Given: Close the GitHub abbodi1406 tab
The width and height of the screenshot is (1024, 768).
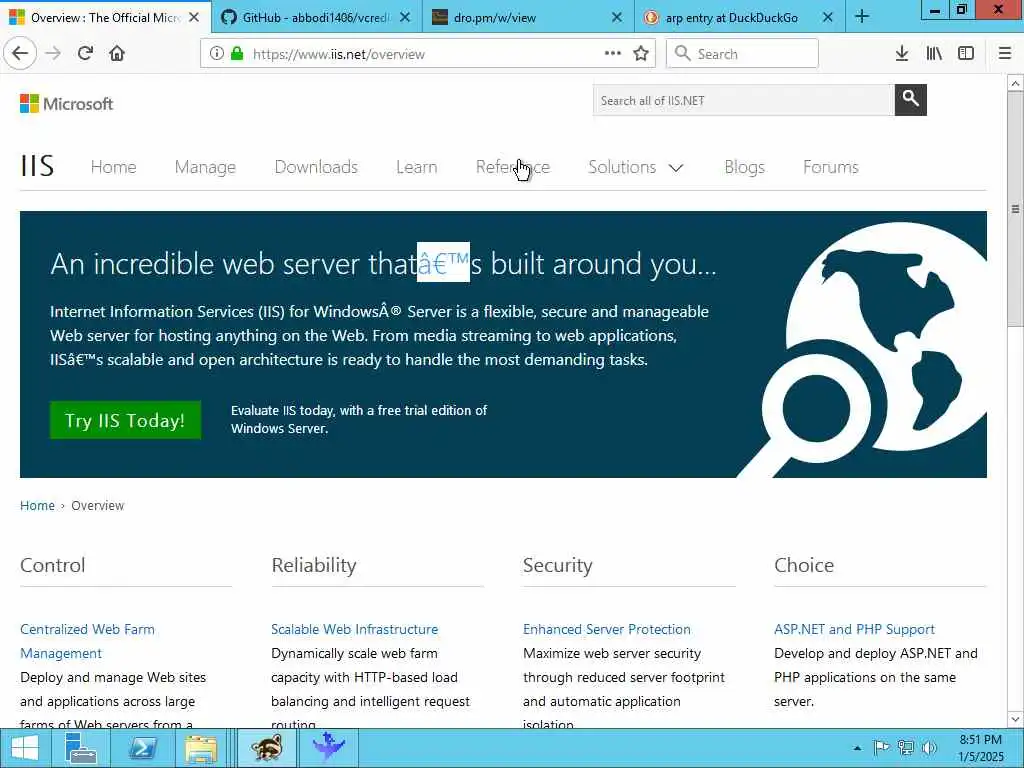Looking at the screenshot, I should (405, 18).
